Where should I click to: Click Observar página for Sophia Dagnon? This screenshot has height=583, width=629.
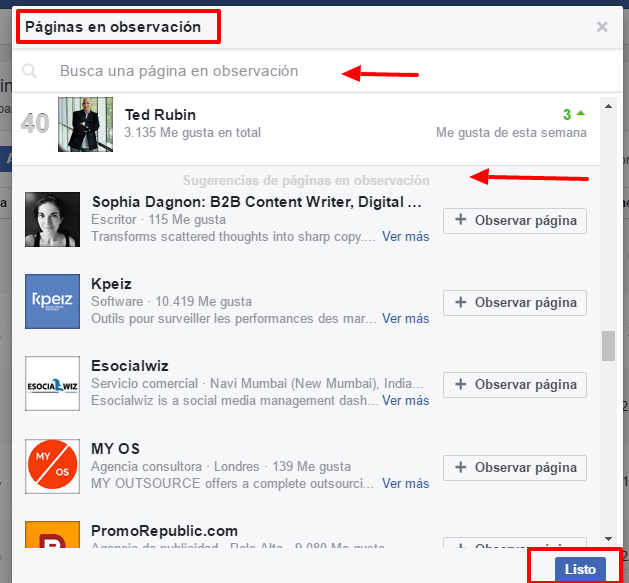(x=515, y=221)
